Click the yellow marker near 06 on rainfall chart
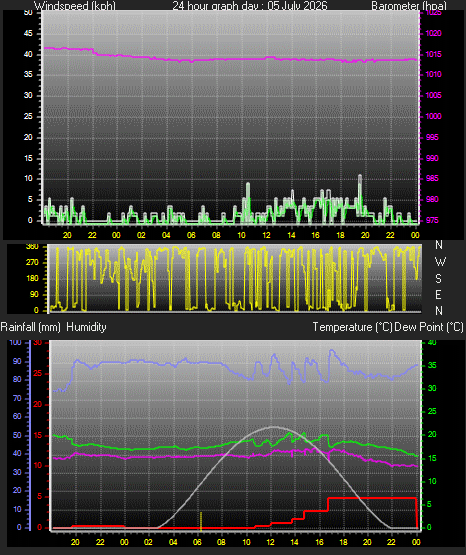466x555 pixels. point(201,521)
